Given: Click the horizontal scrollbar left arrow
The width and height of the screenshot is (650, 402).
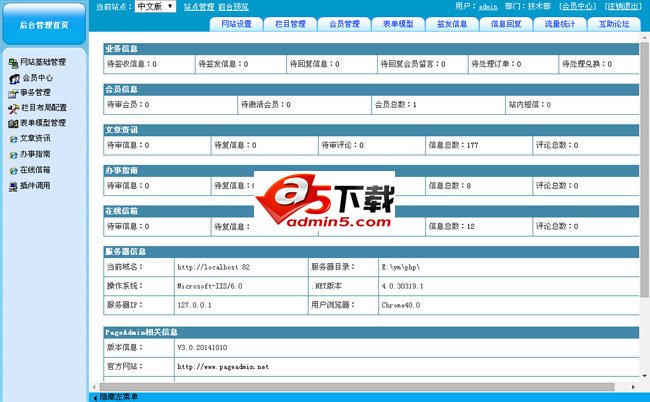Looking at the screenshot, I should tap(95, 387).
